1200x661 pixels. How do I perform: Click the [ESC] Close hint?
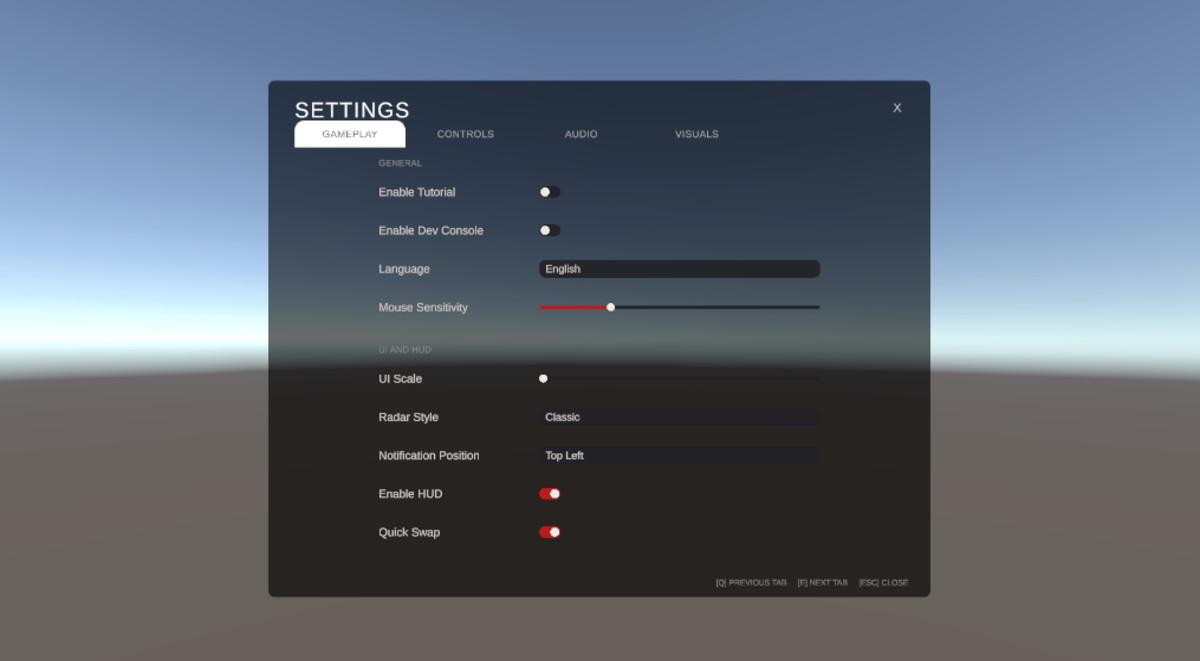(883, 583)
